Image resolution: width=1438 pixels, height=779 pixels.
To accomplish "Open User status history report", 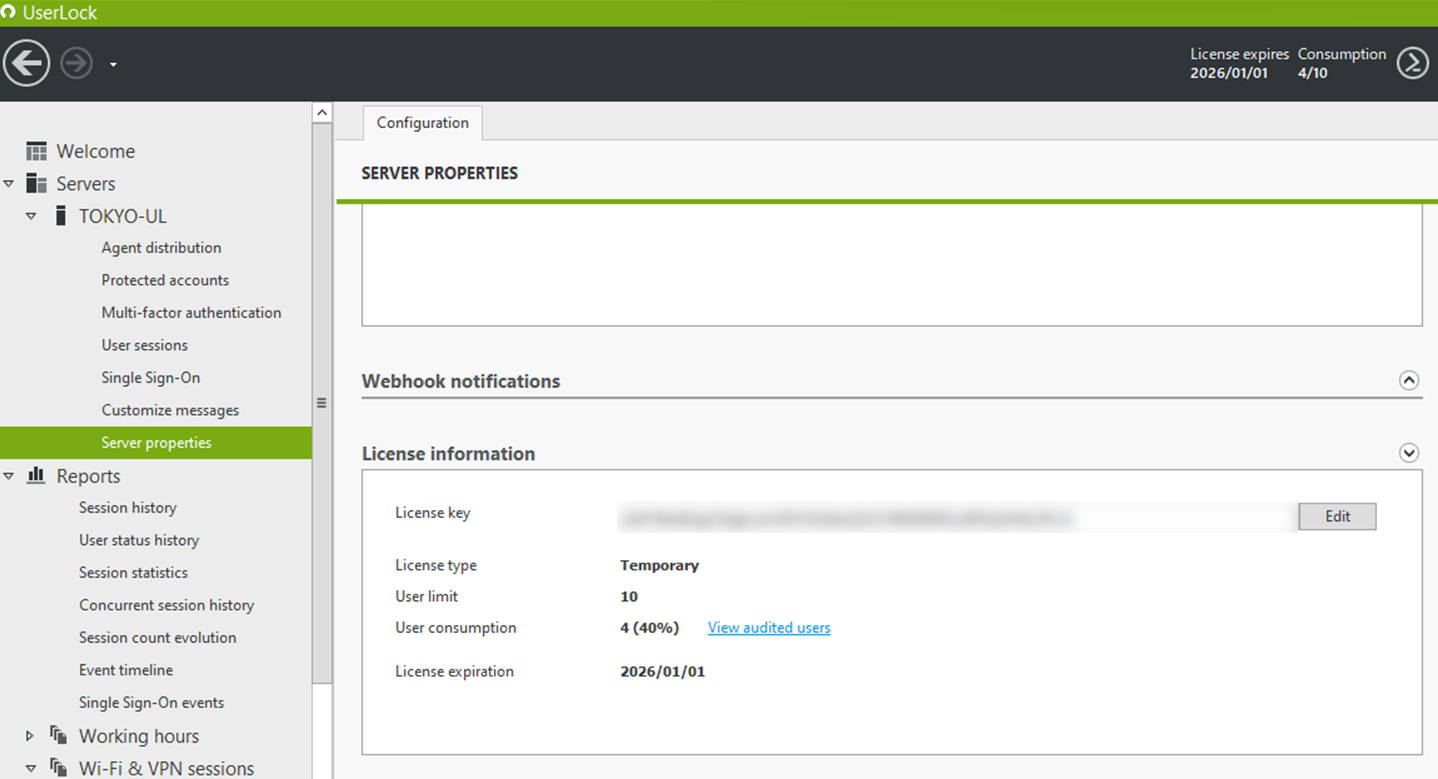I will click(139, 540).
